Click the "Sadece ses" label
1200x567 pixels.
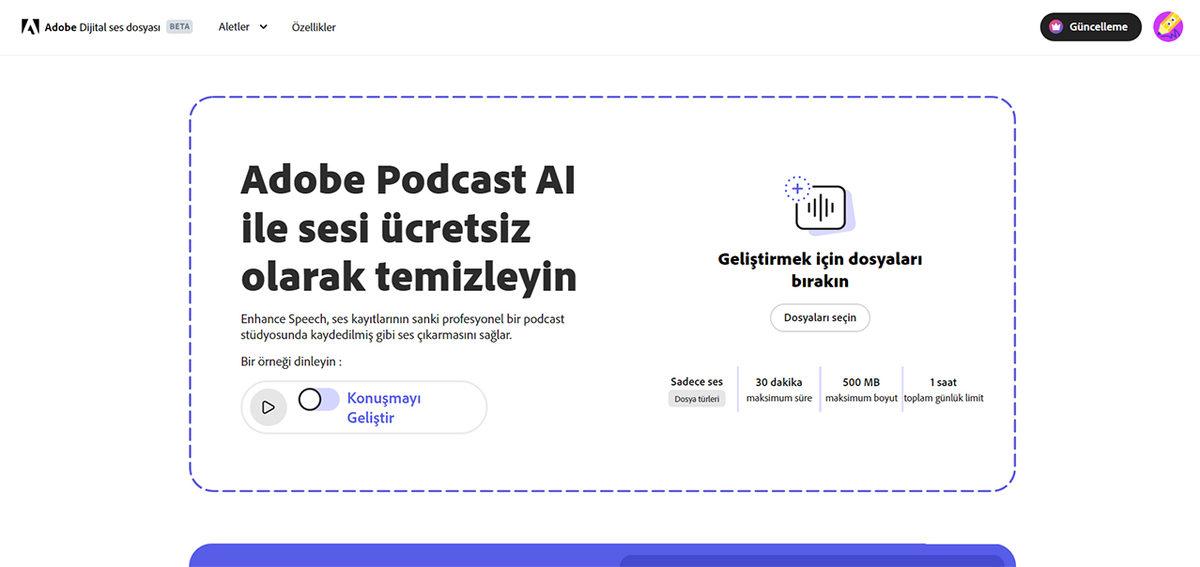click(697, 382)
